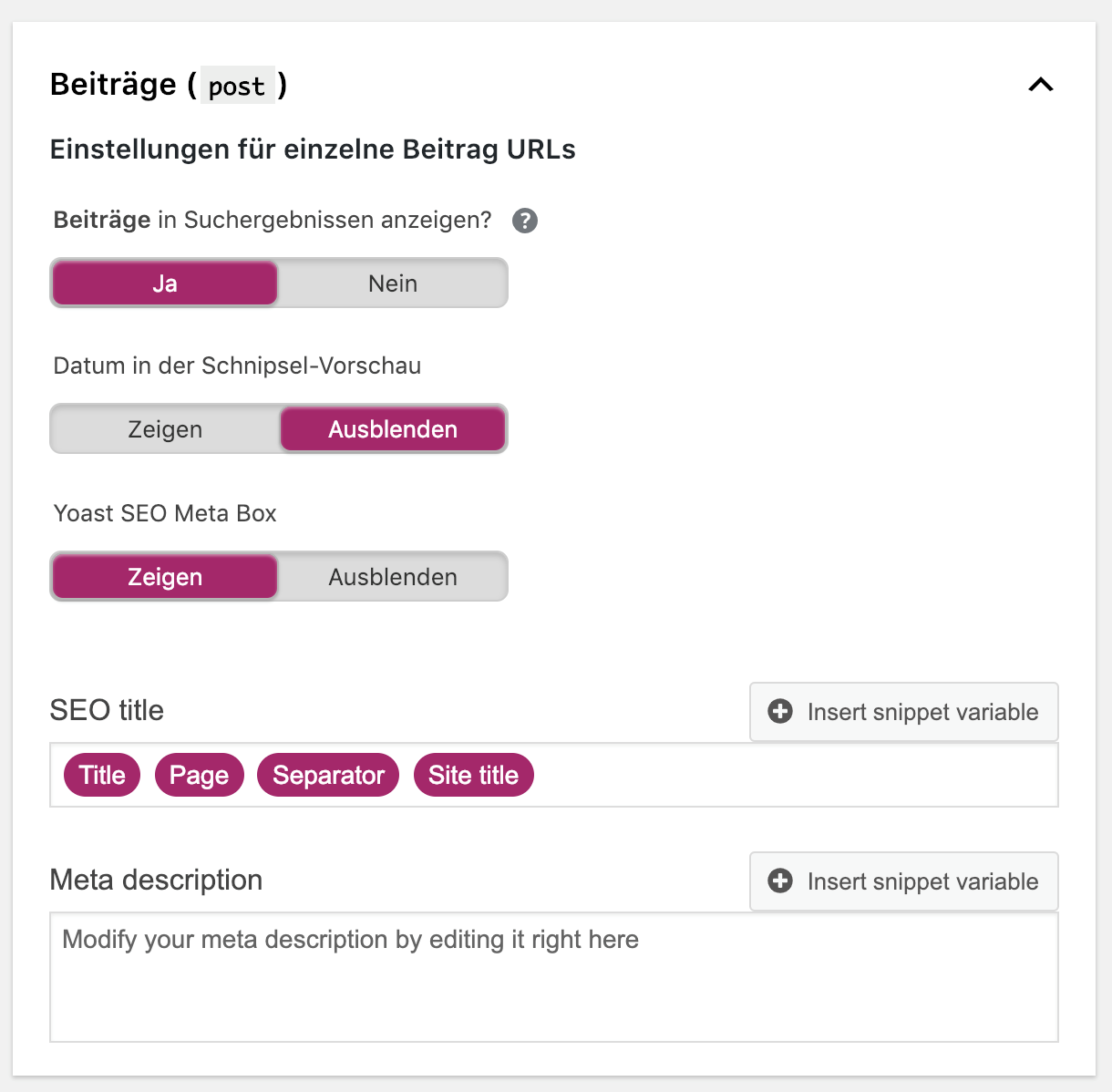The image size is (1112, 1092).
Task: Click plus icon beside Meta description field
Action: coord(780,881)
